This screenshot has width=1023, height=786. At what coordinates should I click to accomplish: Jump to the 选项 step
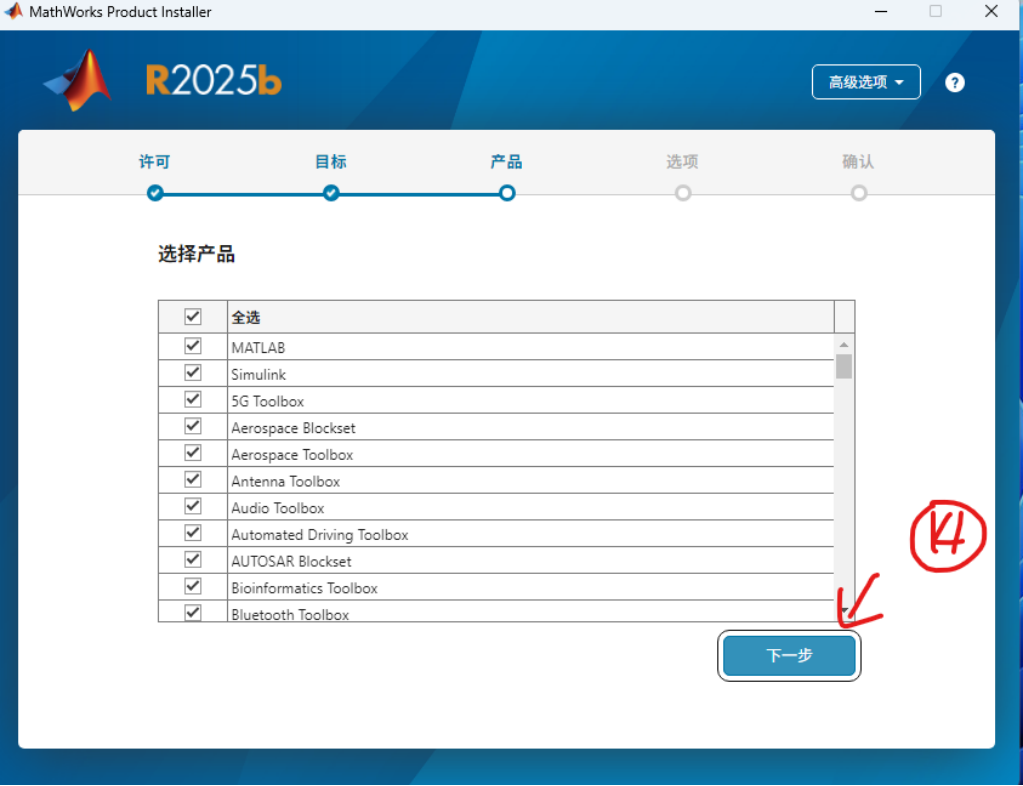[682, 162]
